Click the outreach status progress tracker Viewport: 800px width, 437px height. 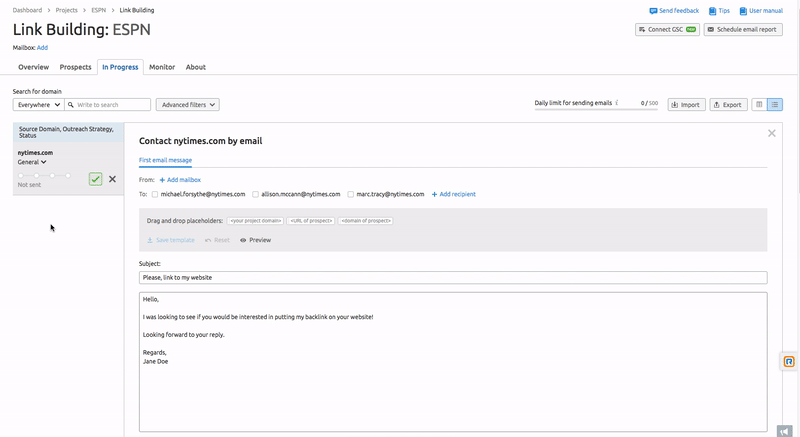tap(44, 175)
